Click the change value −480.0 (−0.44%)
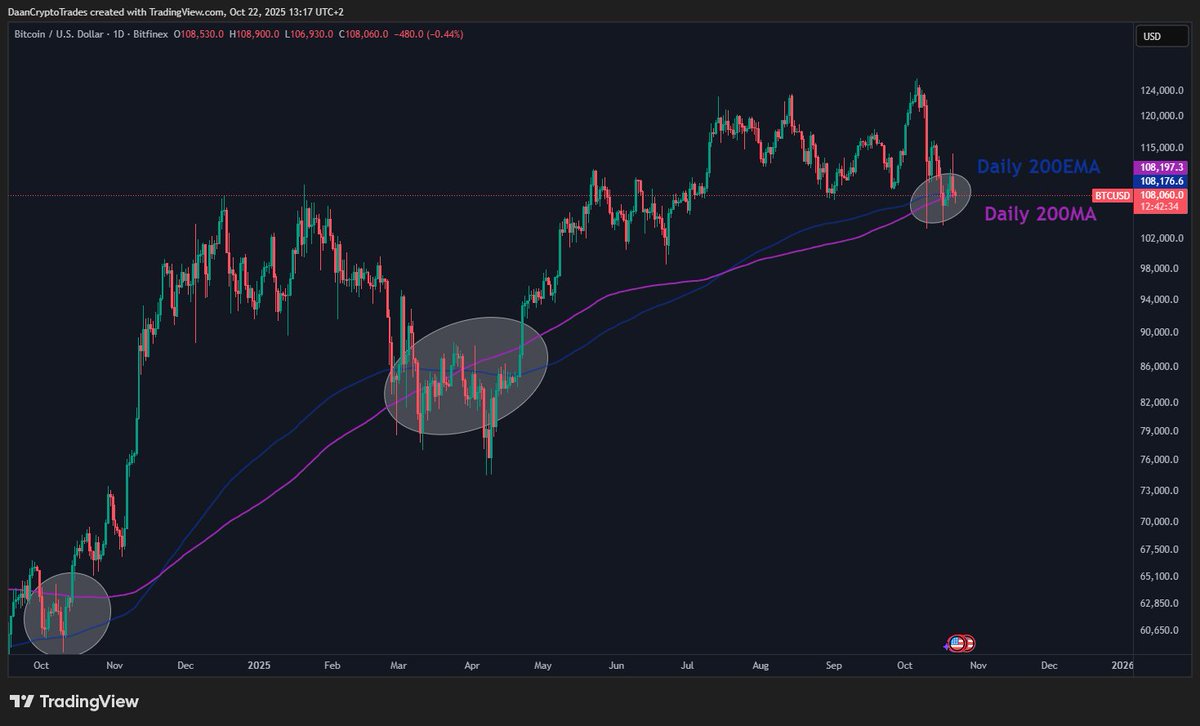Image resolution: width=1200 pixels, height=726 pixels. [x=429, y=34]
